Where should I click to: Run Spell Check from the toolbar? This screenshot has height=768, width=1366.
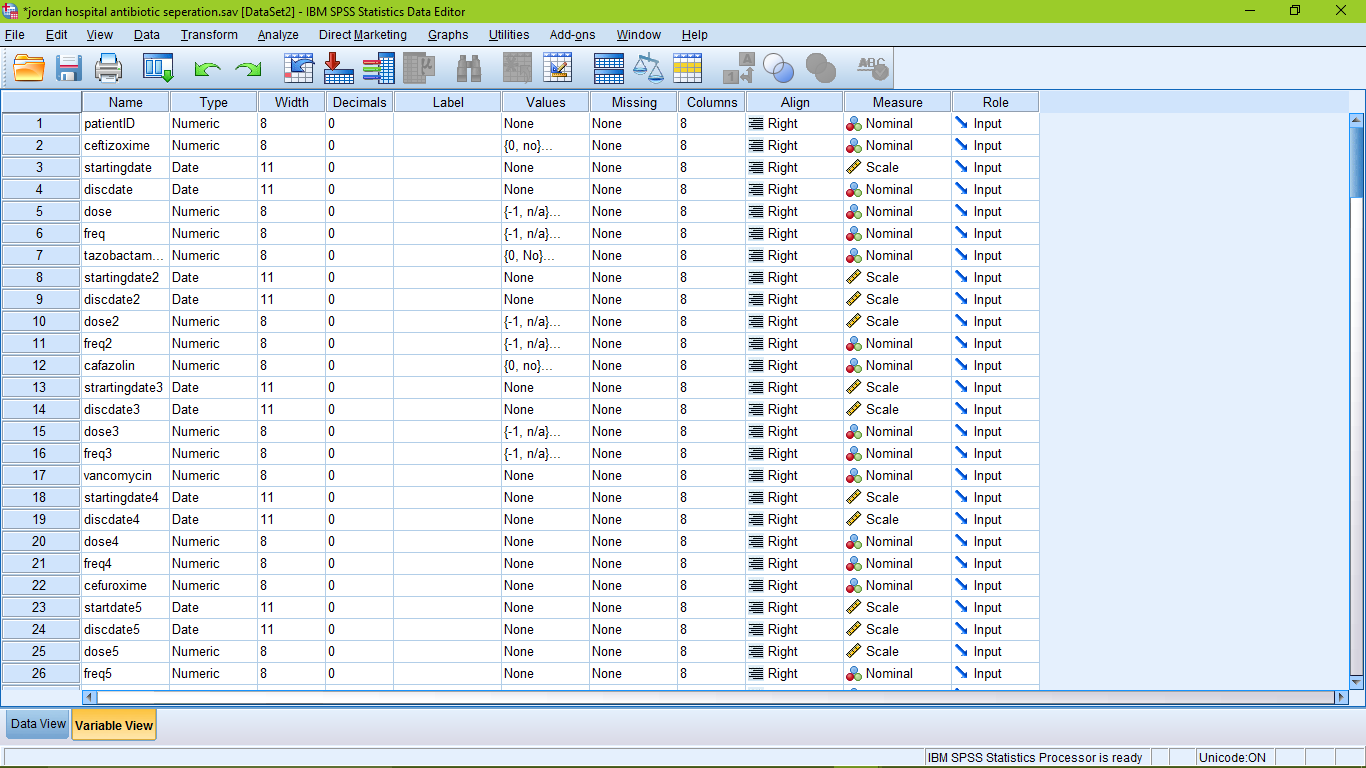pyautogui.click(x=869, y=68)
